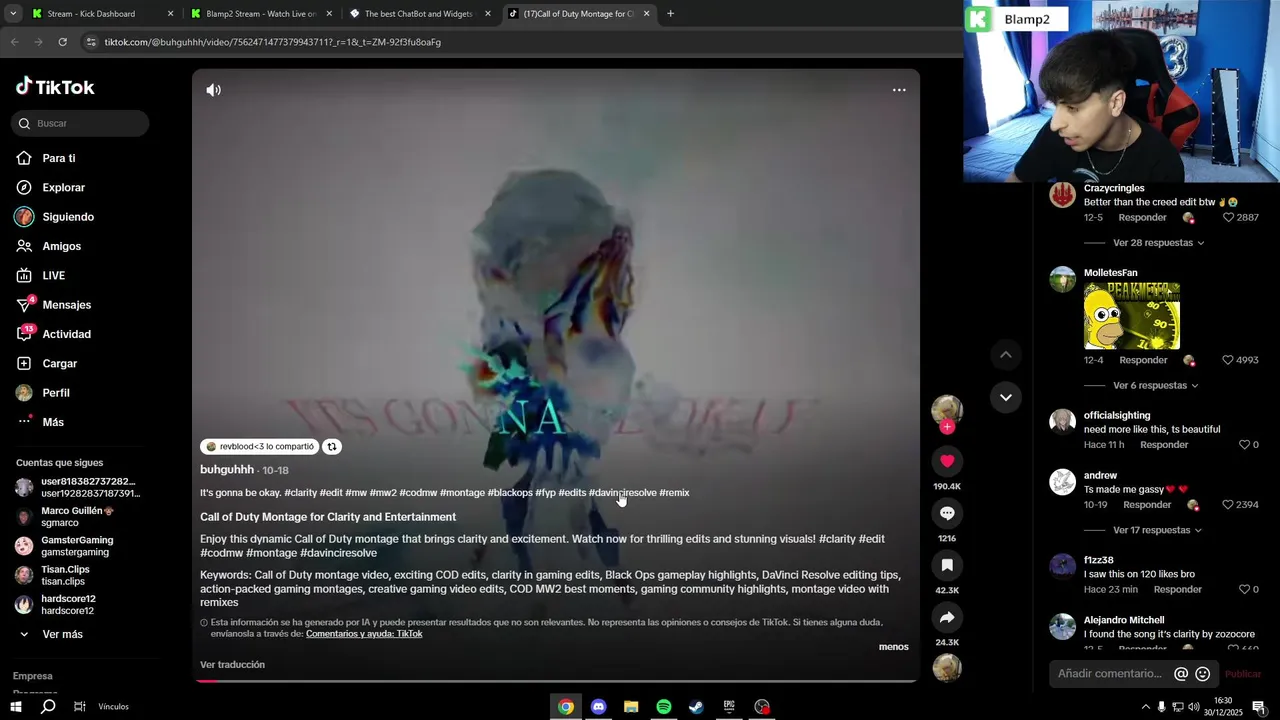The height and width of the screenshot is (720, 1280).
Task: Click video progress bar
Action: (x=556, y=681)
